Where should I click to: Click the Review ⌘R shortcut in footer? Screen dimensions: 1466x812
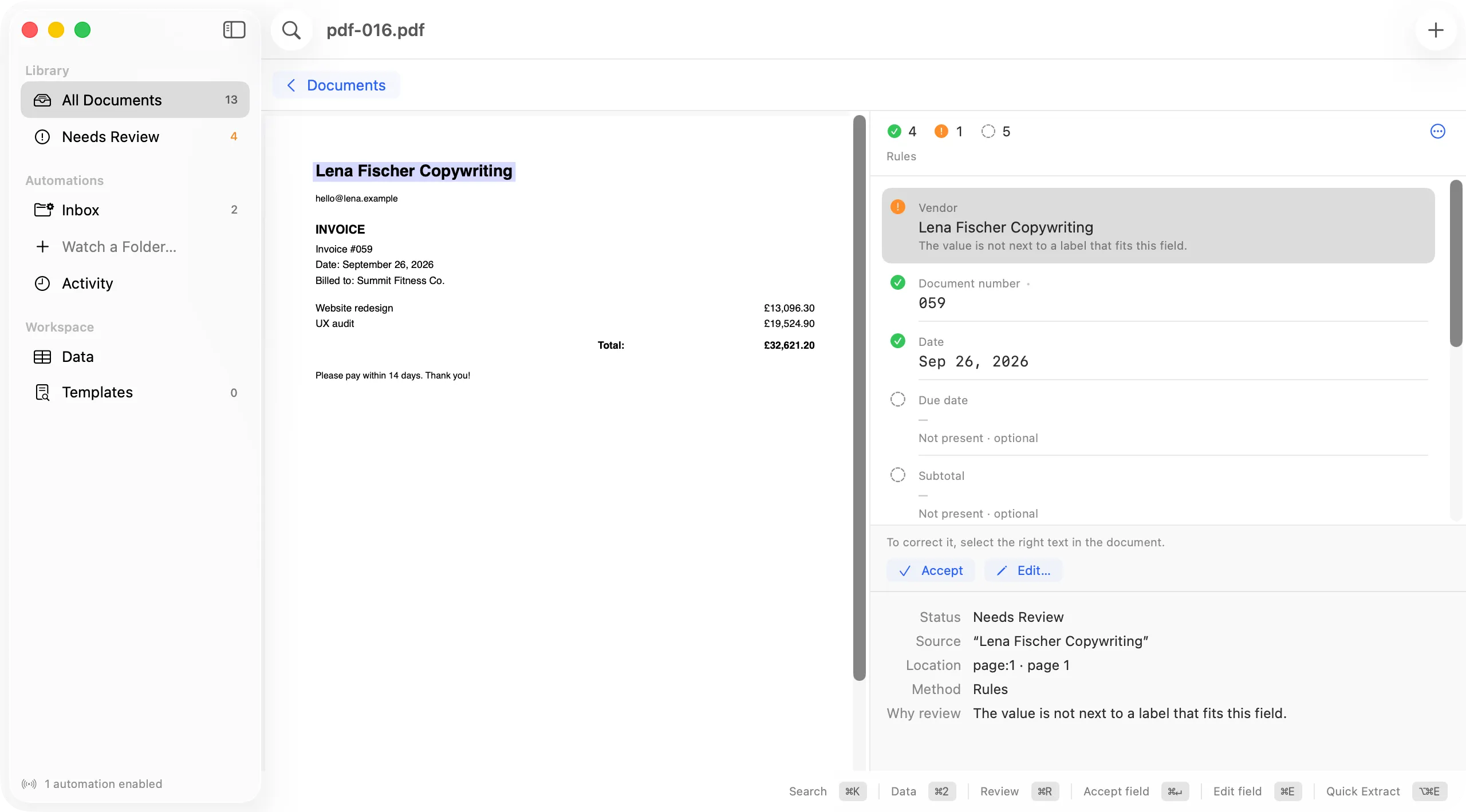click(1019, 791)
